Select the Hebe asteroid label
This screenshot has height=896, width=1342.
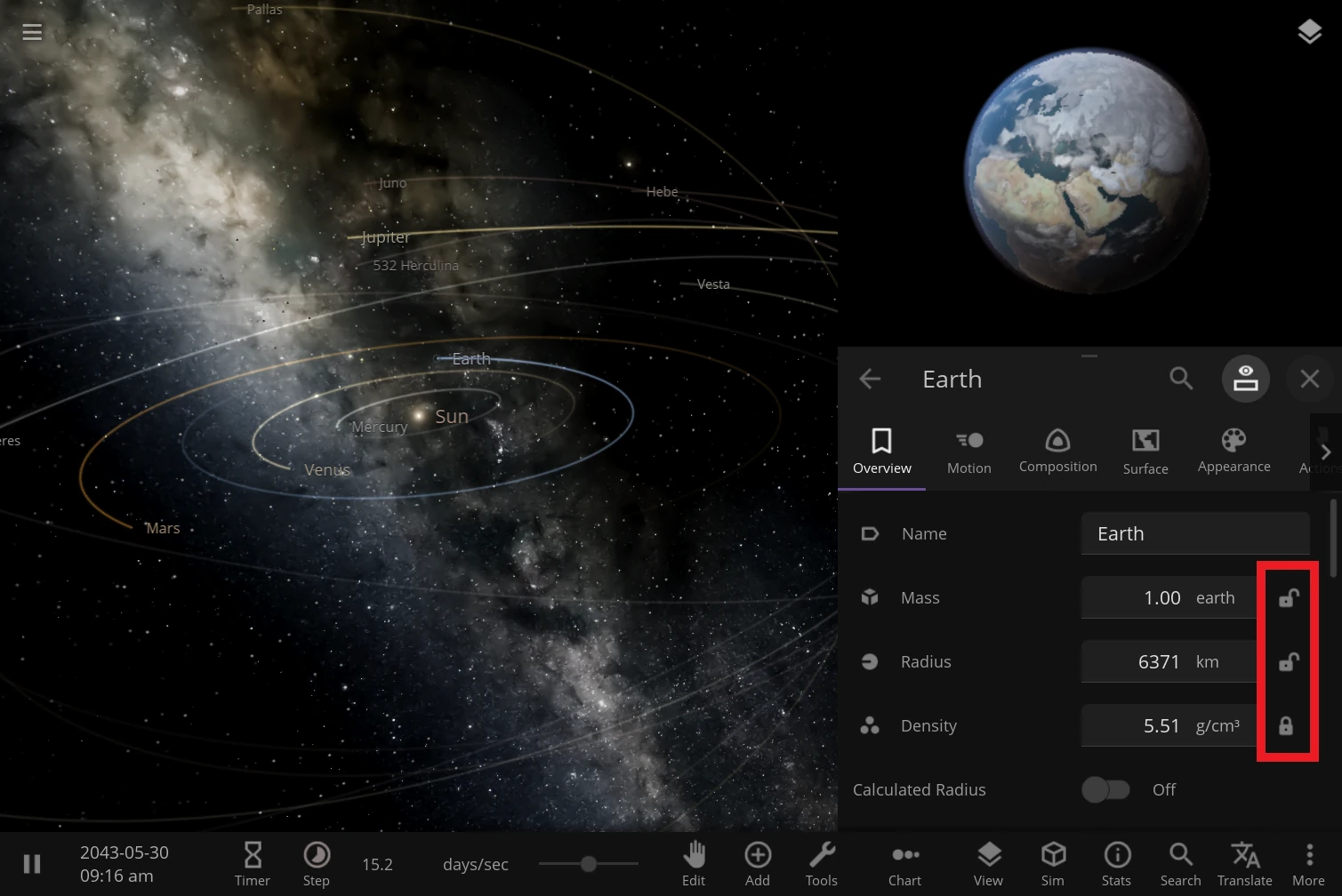click(x=662, y=192)
